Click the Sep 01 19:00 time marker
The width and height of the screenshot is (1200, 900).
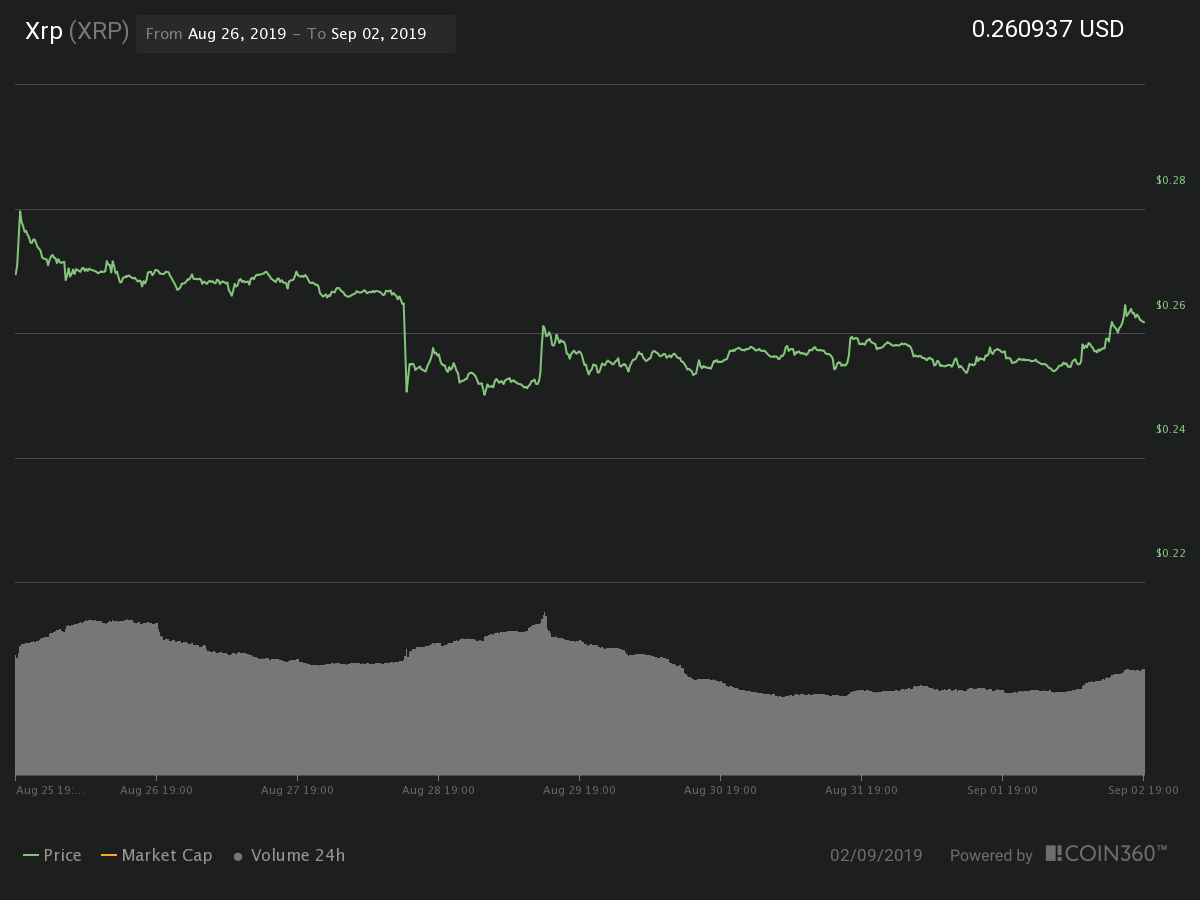[x=1002, y=790]
